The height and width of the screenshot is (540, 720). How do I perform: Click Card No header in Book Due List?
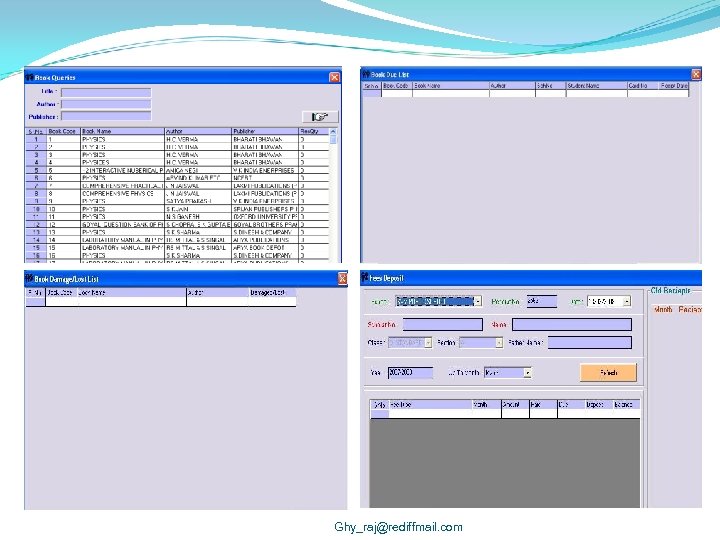point(642,86)
